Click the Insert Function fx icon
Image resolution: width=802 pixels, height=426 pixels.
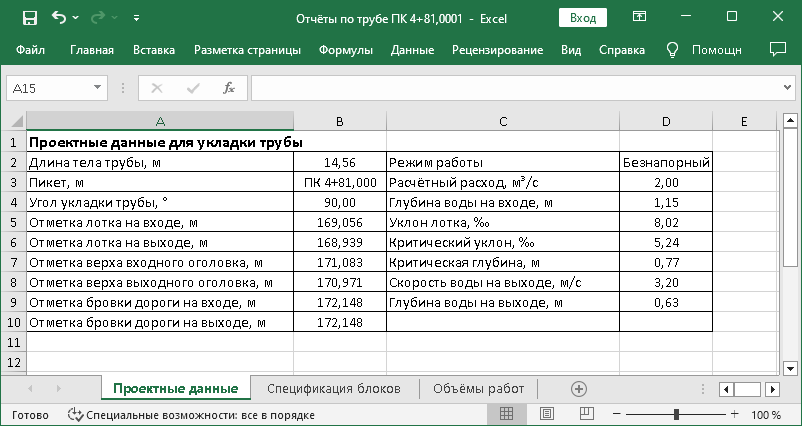(229, 88)
